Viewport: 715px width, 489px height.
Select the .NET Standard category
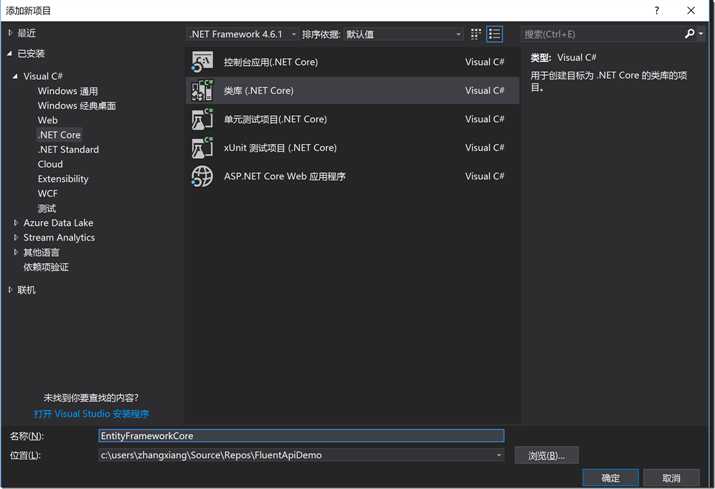click(68, 149)
